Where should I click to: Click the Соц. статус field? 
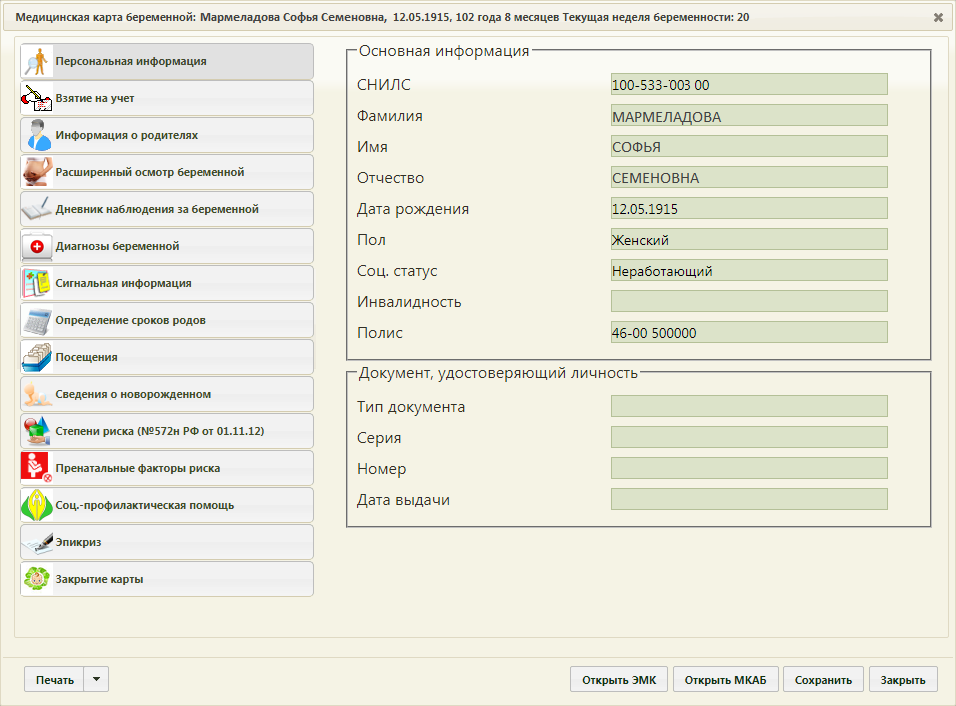click(x=749, y=271)
